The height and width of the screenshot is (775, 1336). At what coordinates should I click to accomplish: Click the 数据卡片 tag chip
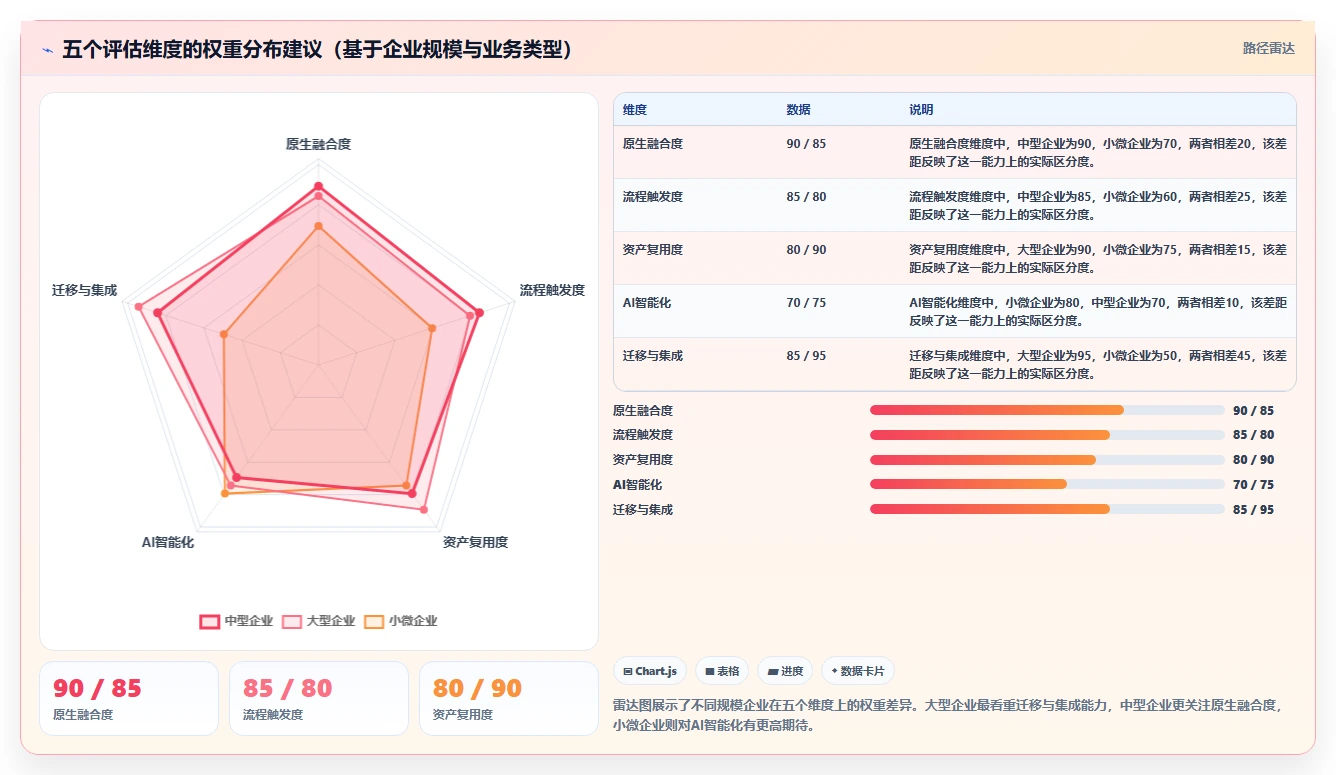[x=858, y=671]
